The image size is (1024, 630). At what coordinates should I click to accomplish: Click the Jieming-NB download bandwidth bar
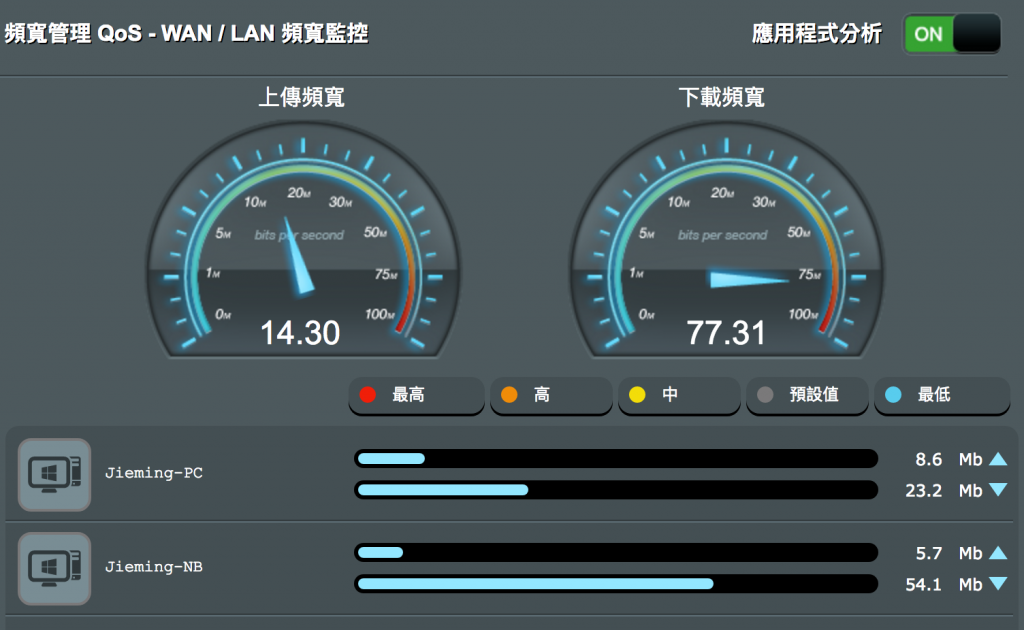click(616, 584)
